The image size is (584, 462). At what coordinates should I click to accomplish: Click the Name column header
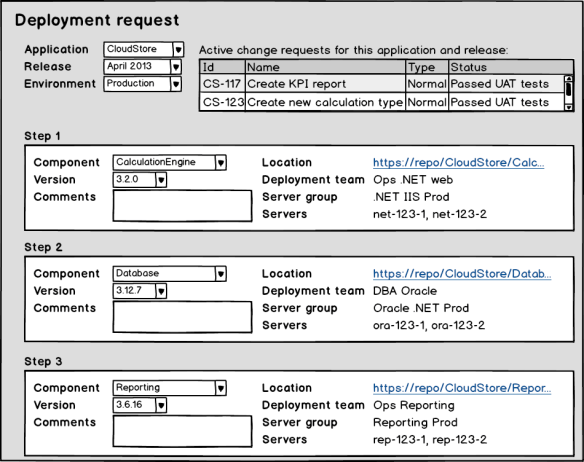(x=326, y=67)
